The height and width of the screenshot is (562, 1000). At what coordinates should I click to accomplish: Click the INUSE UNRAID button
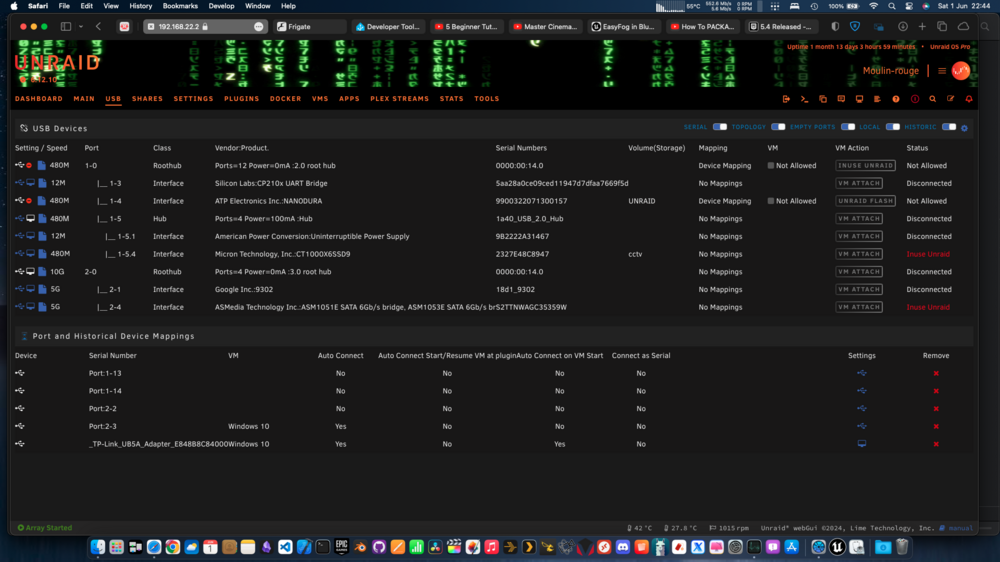click(x=865, y=166)
